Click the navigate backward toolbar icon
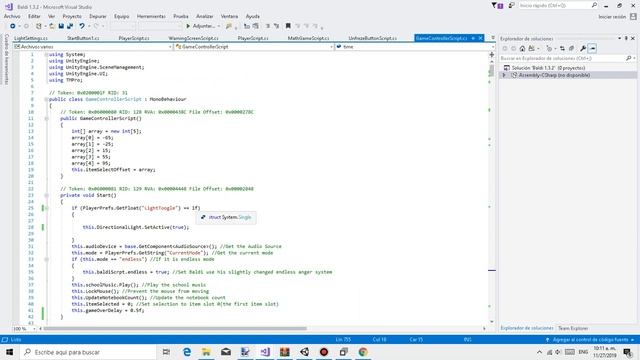 13,26
